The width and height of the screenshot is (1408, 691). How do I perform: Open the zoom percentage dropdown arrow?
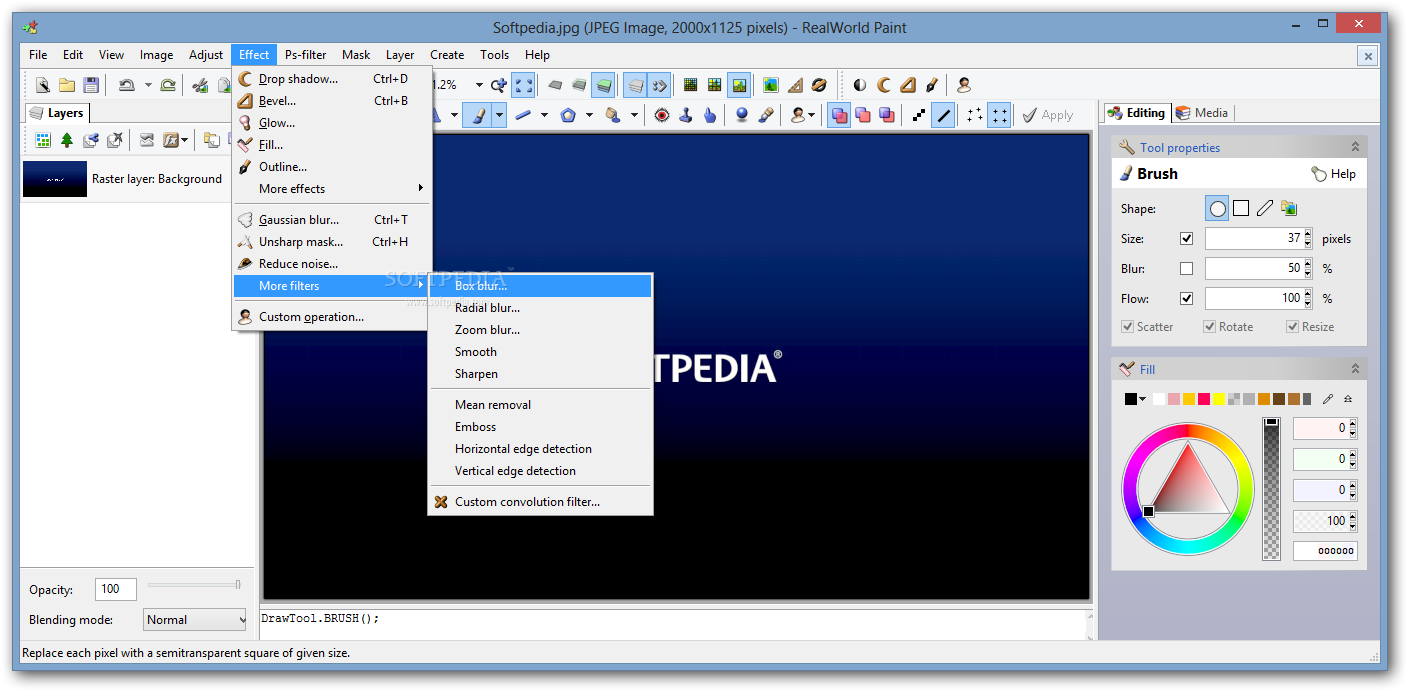(x=479, y=85)
